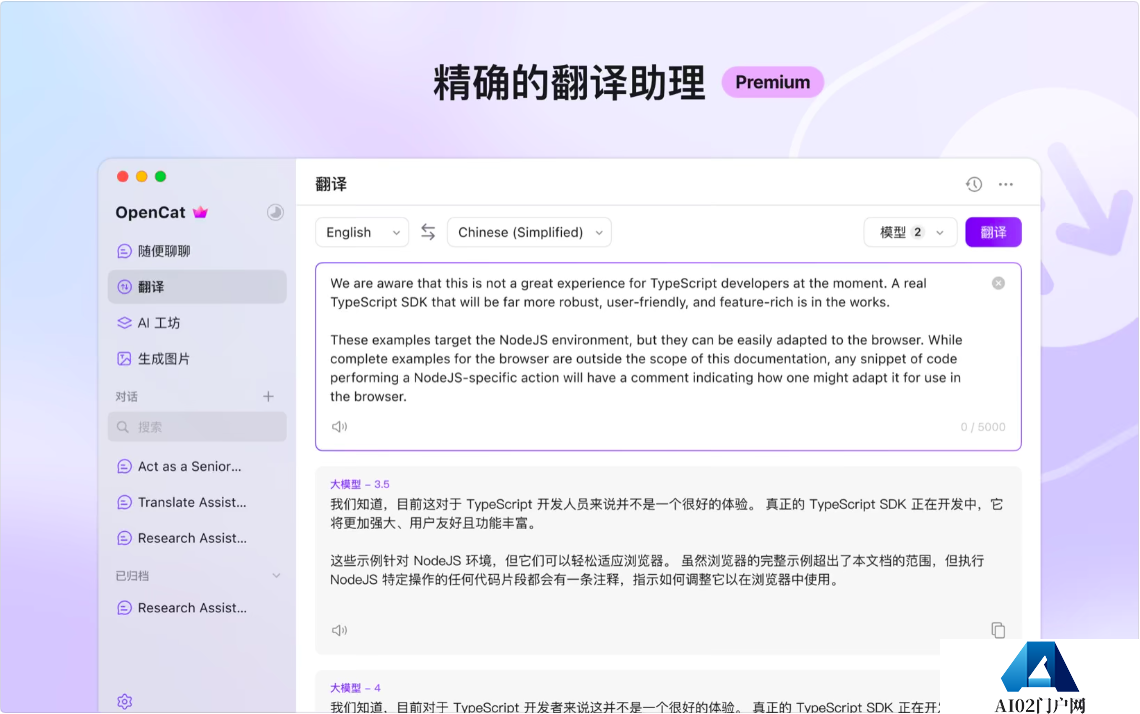This screenshot has height=714, width=1140.
Task: Copy the 大模型 – 3.5 translation result
Action: [x=998, y=630]
